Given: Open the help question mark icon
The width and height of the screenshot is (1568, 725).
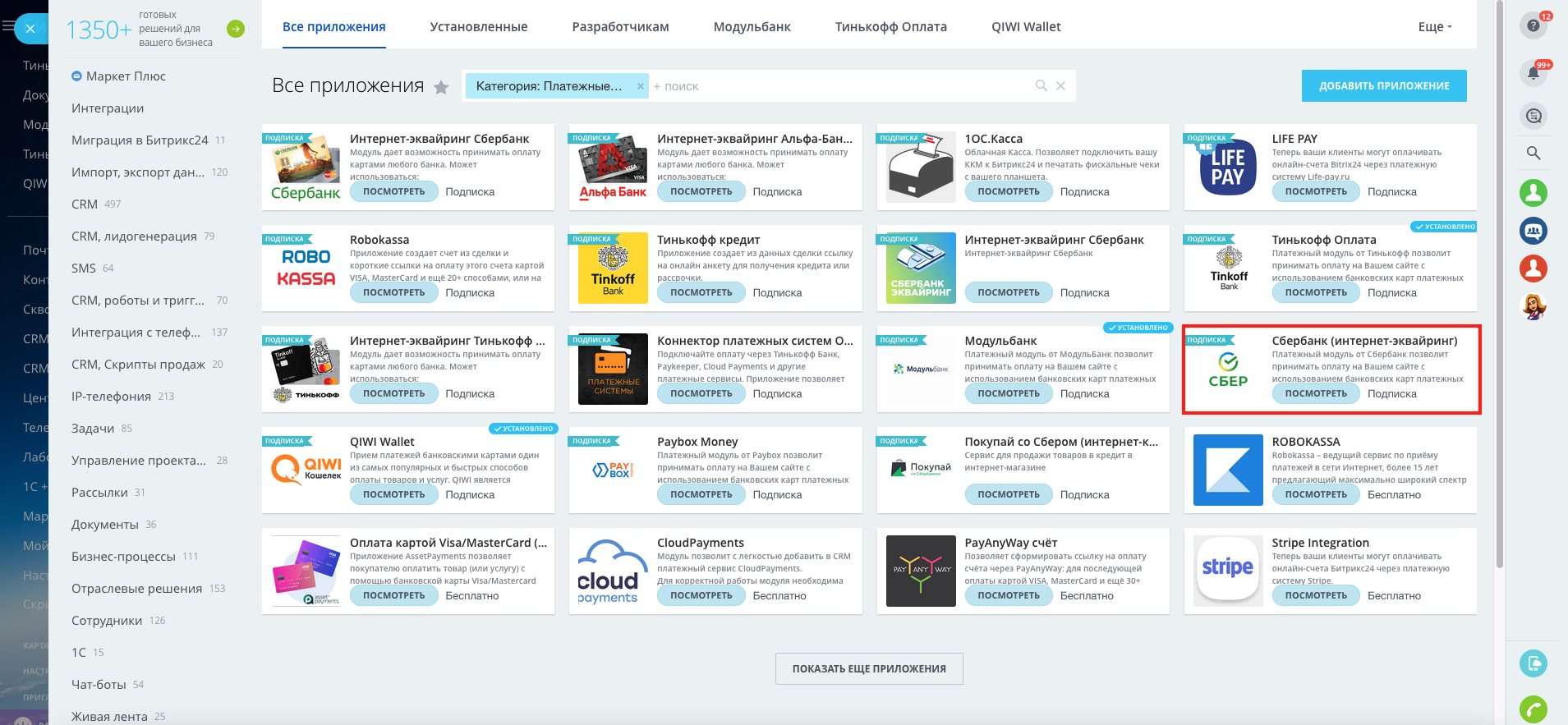Looking at the screenshot, I should (x=1534, y=25).
